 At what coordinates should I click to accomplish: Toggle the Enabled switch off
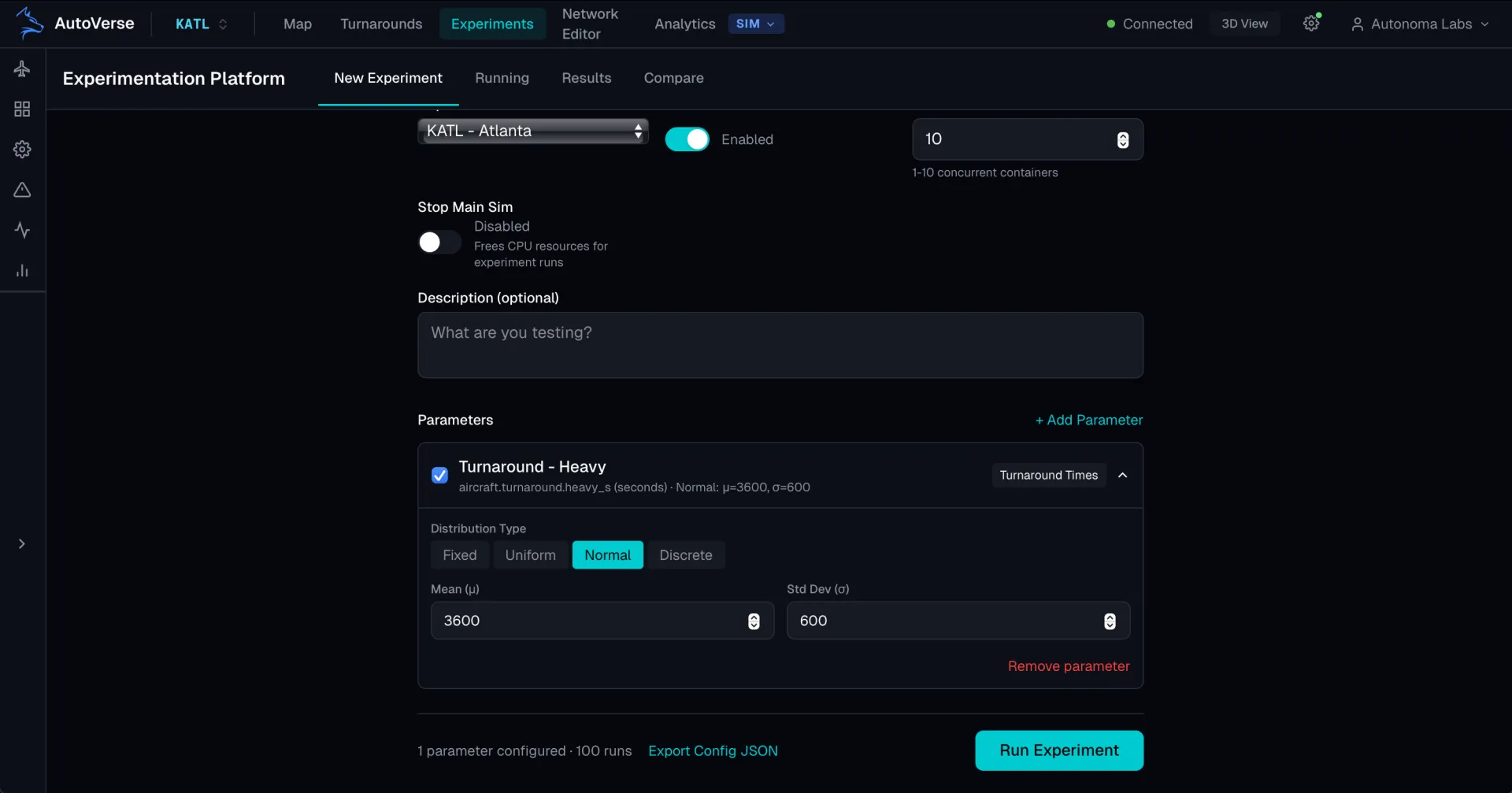687,139
